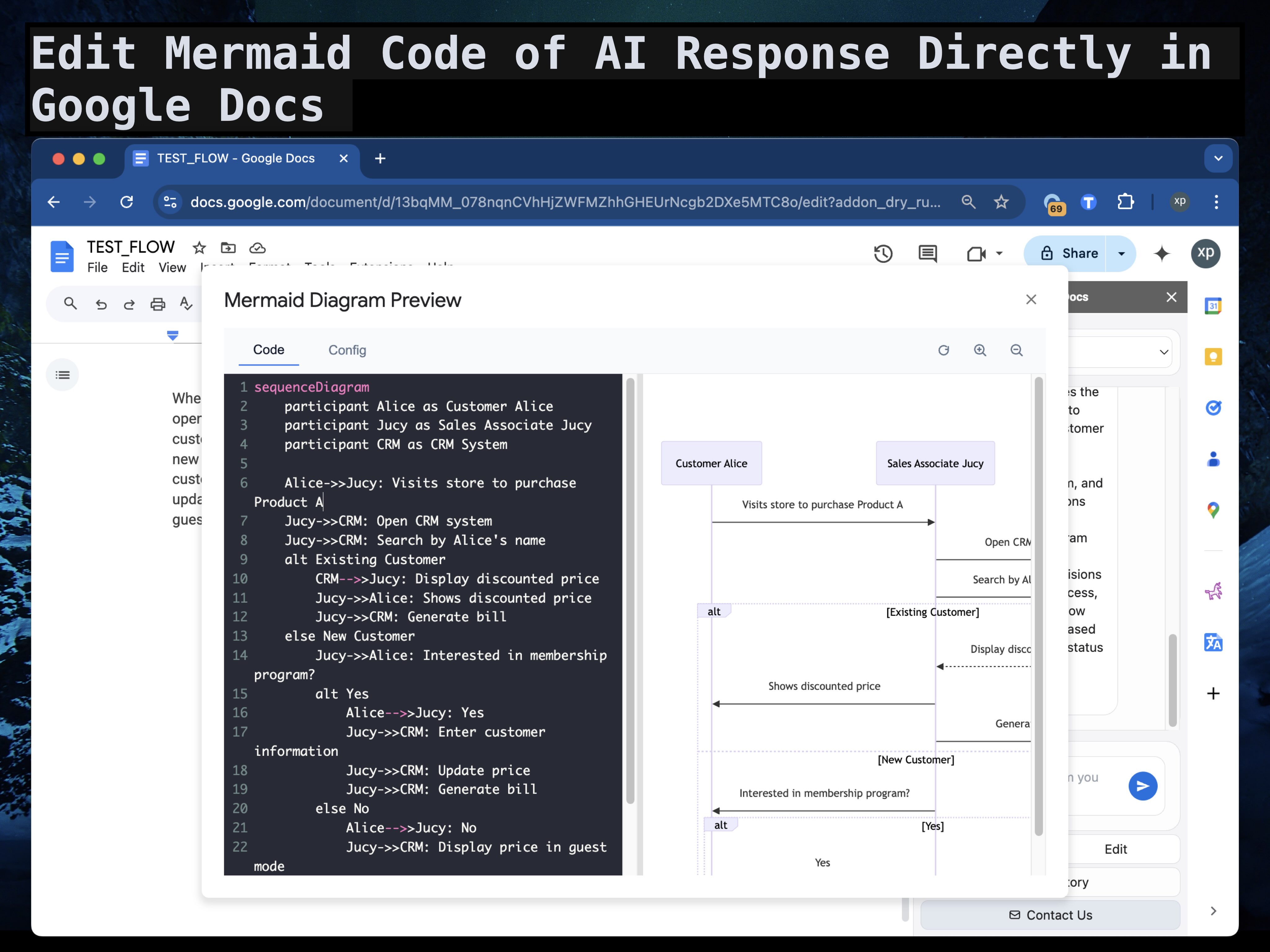
Task: Open the Gemini sparkle feature
Action: pos(1162,253)
